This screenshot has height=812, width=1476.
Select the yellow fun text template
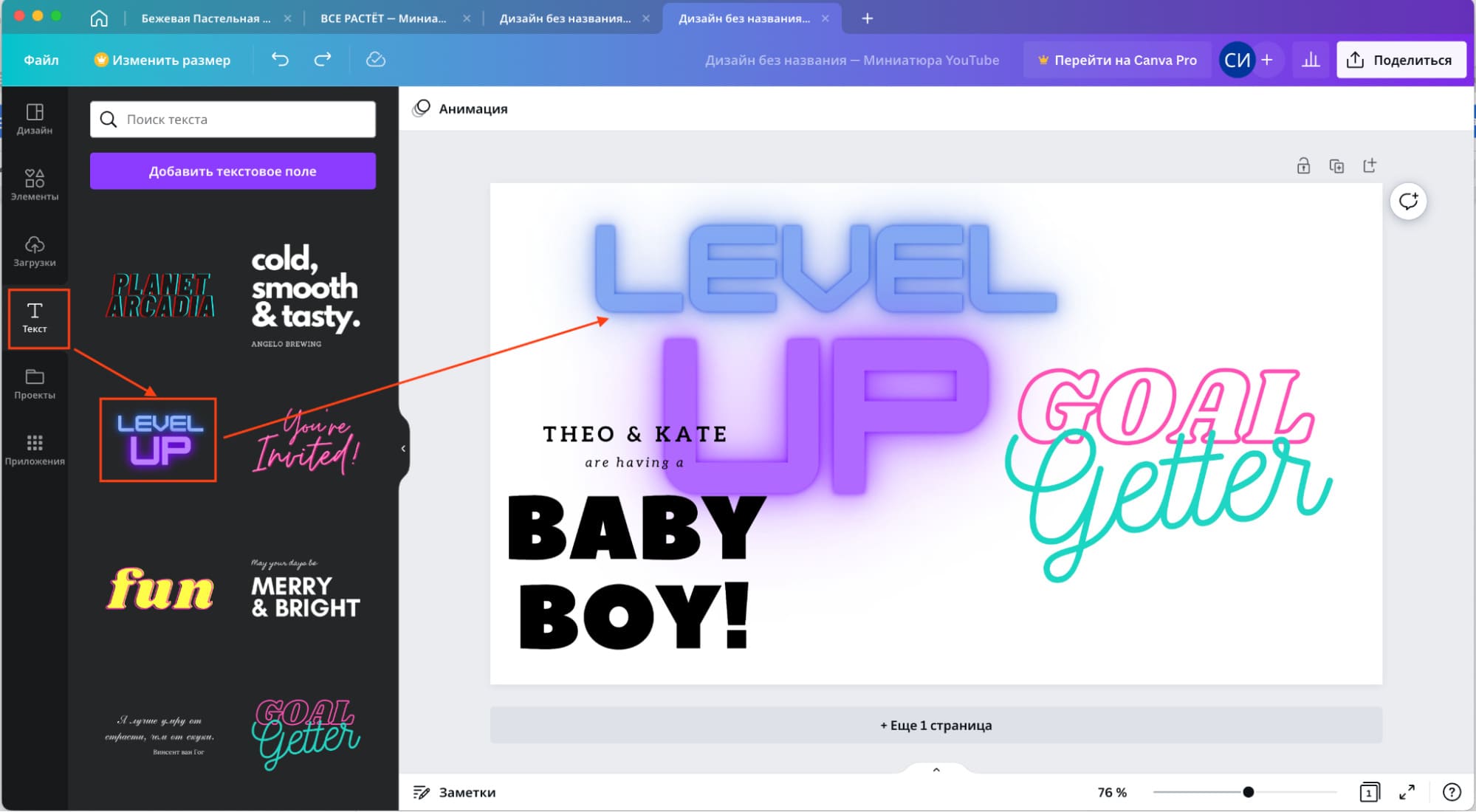(160, 589)
